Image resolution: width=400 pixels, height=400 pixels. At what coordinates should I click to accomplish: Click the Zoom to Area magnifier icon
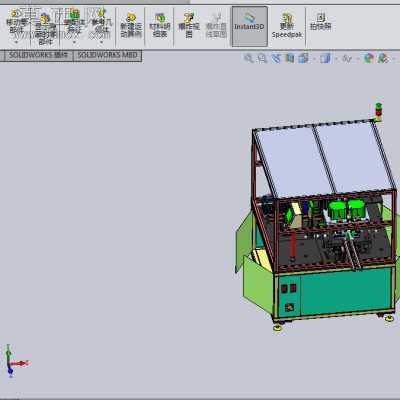(x=263, y=58)
